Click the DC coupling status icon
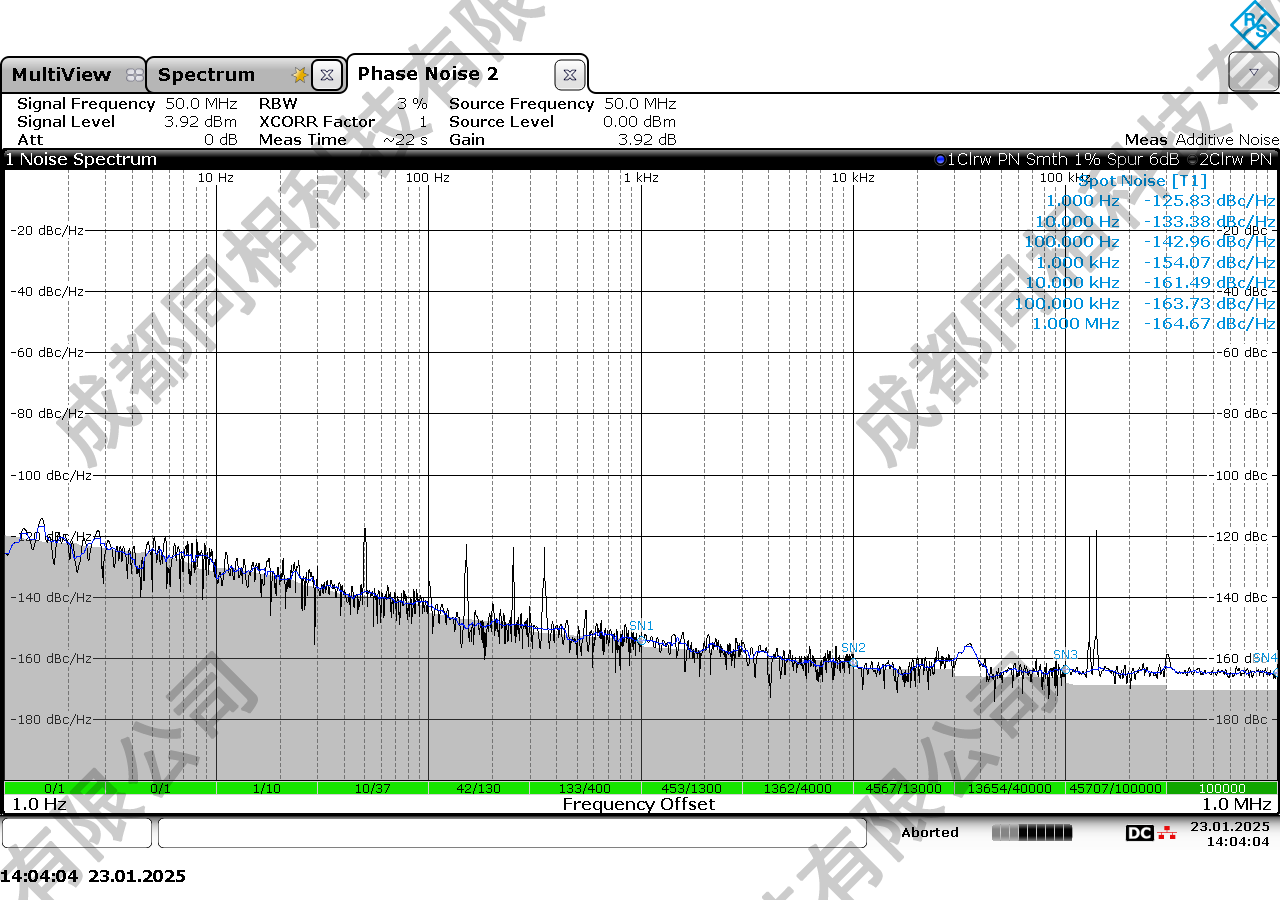1280x900 pixels. 1139,833
